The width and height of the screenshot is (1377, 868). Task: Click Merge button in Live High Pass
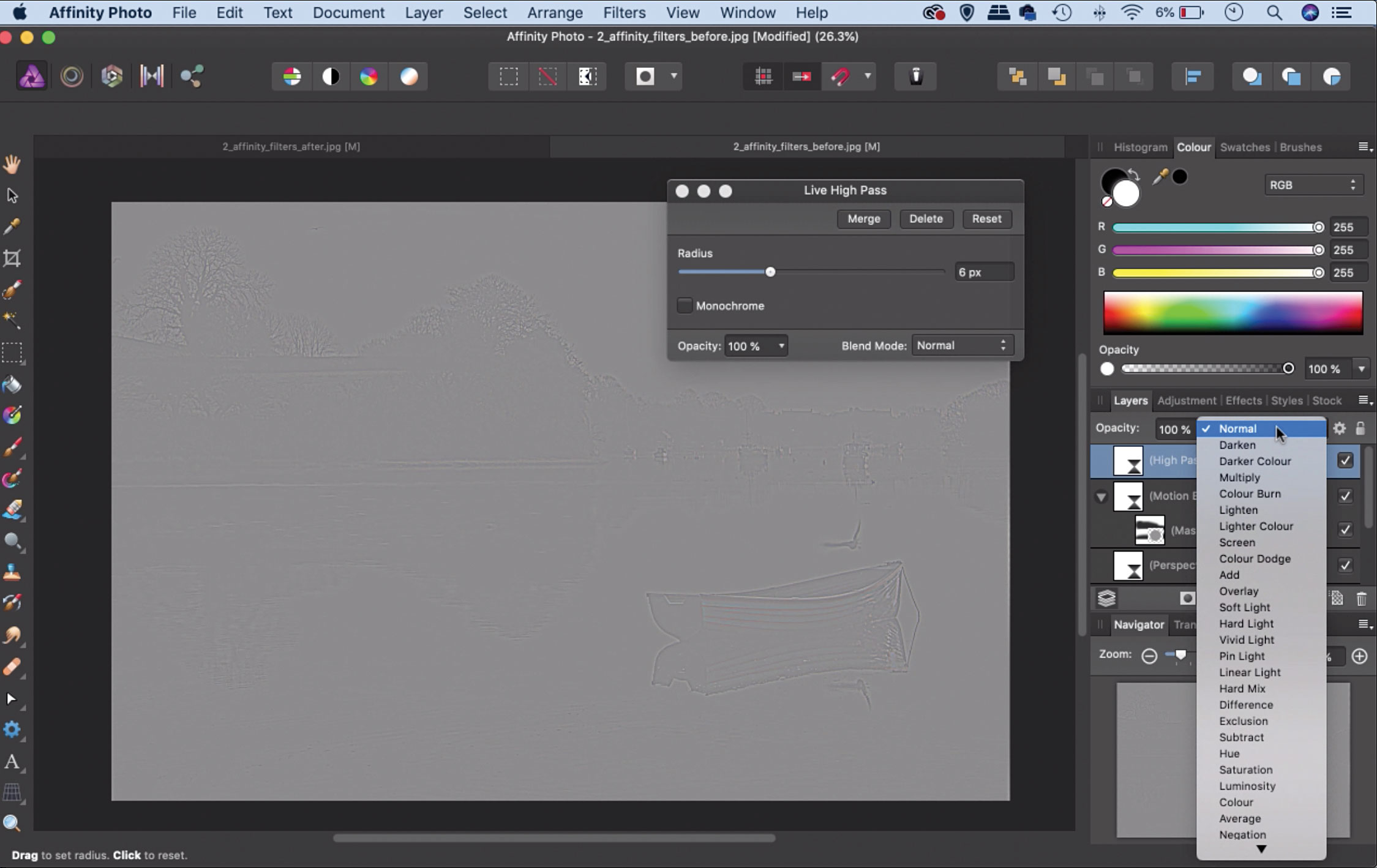tap(864, 218)
